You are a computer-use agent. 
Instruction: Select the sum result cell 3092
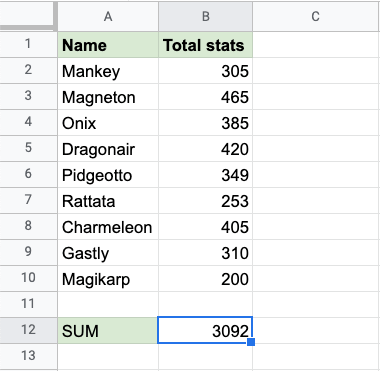coord(205,330)
